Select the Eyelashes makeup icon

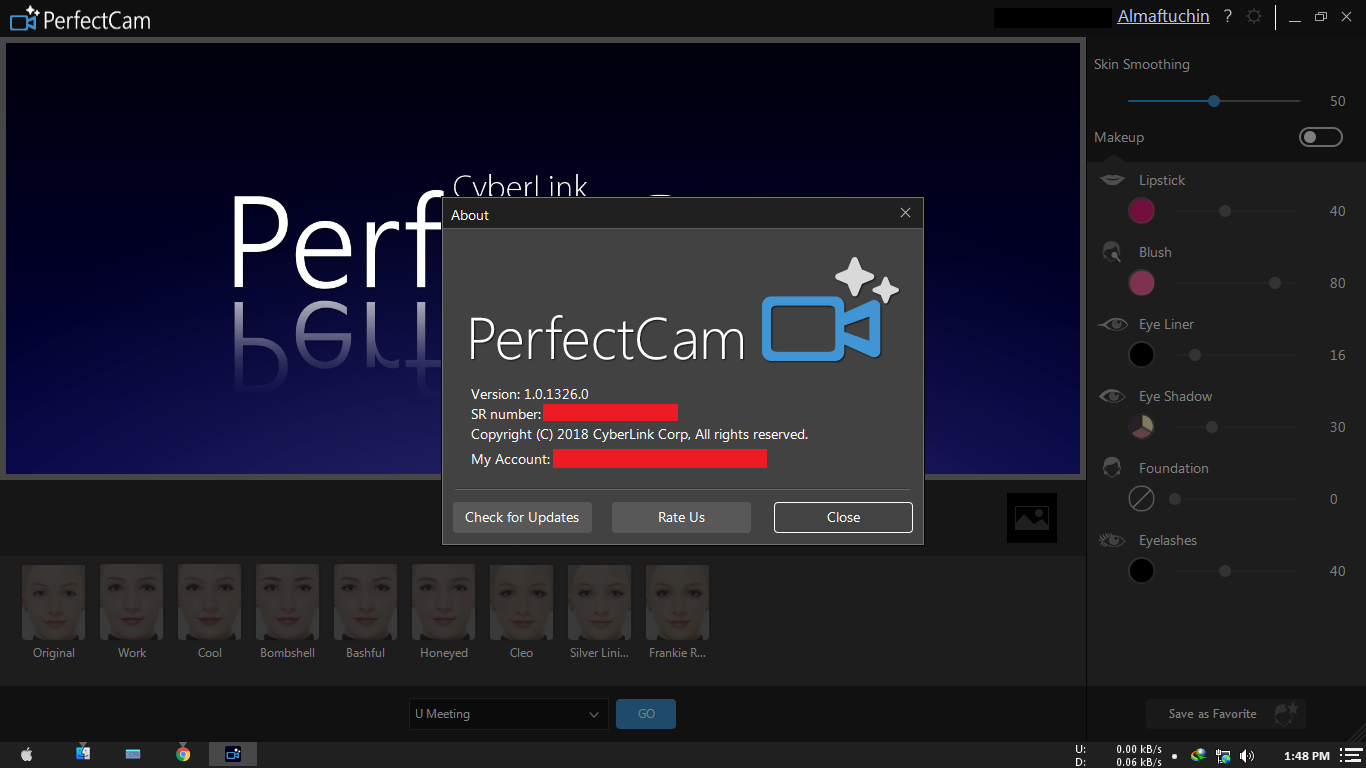pyautogui.click(x=1112, y=539)
